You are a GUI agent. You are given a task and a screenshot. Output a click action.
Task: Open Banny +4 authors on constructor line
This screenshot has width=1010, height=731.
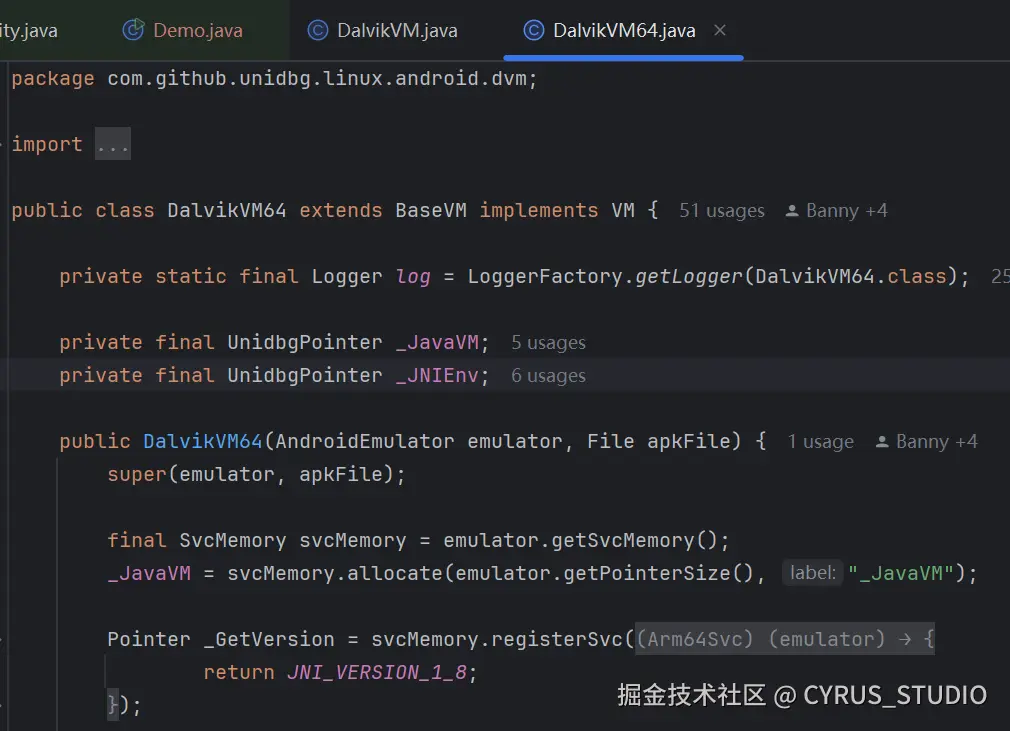(937, 442)
